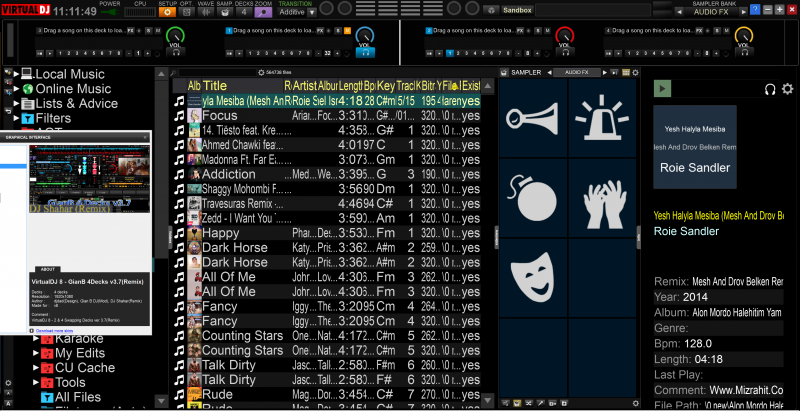Screen dimensions: 800x411
Task: Click the Sandbox button
Action: coord(517,10)
